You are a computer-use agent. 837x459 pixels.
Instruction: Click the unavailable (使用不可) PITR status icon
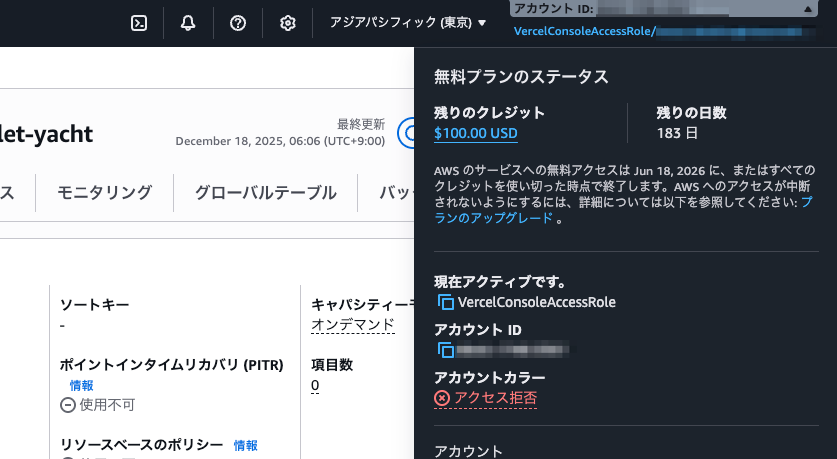click(x=68, y=405)
